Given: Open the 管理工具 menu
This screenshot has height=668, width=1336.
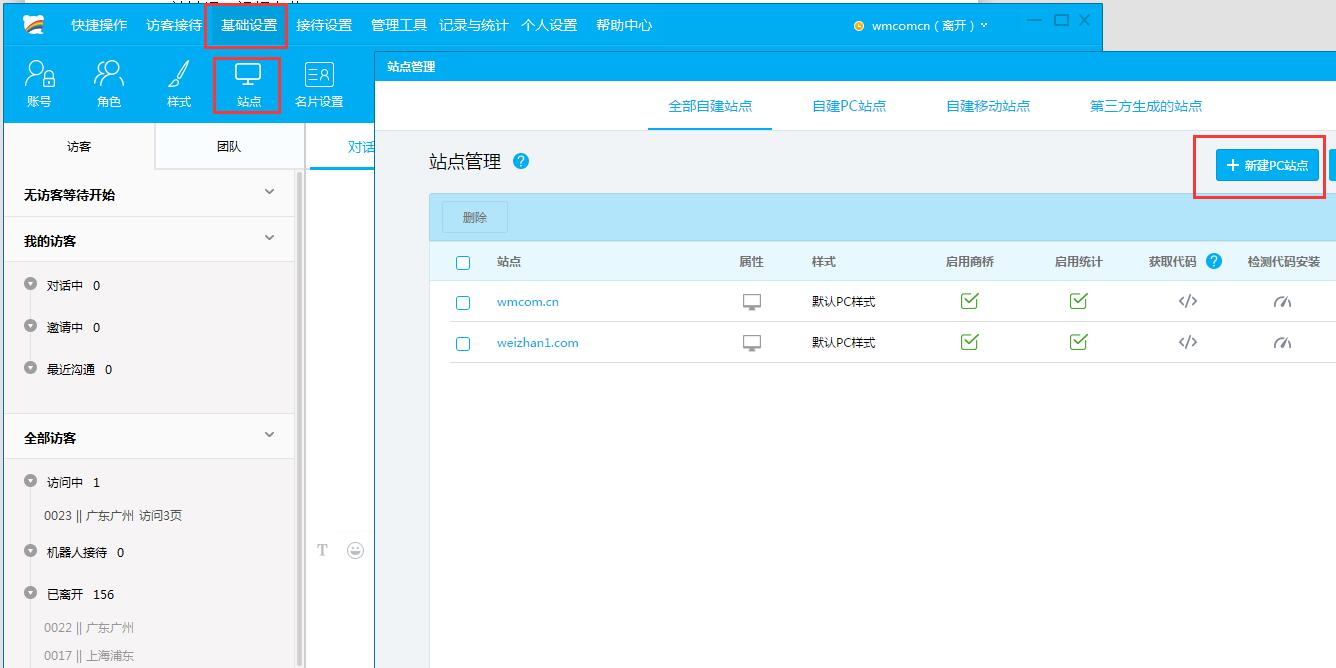Looking at the screenshot, I should (398, 26).
